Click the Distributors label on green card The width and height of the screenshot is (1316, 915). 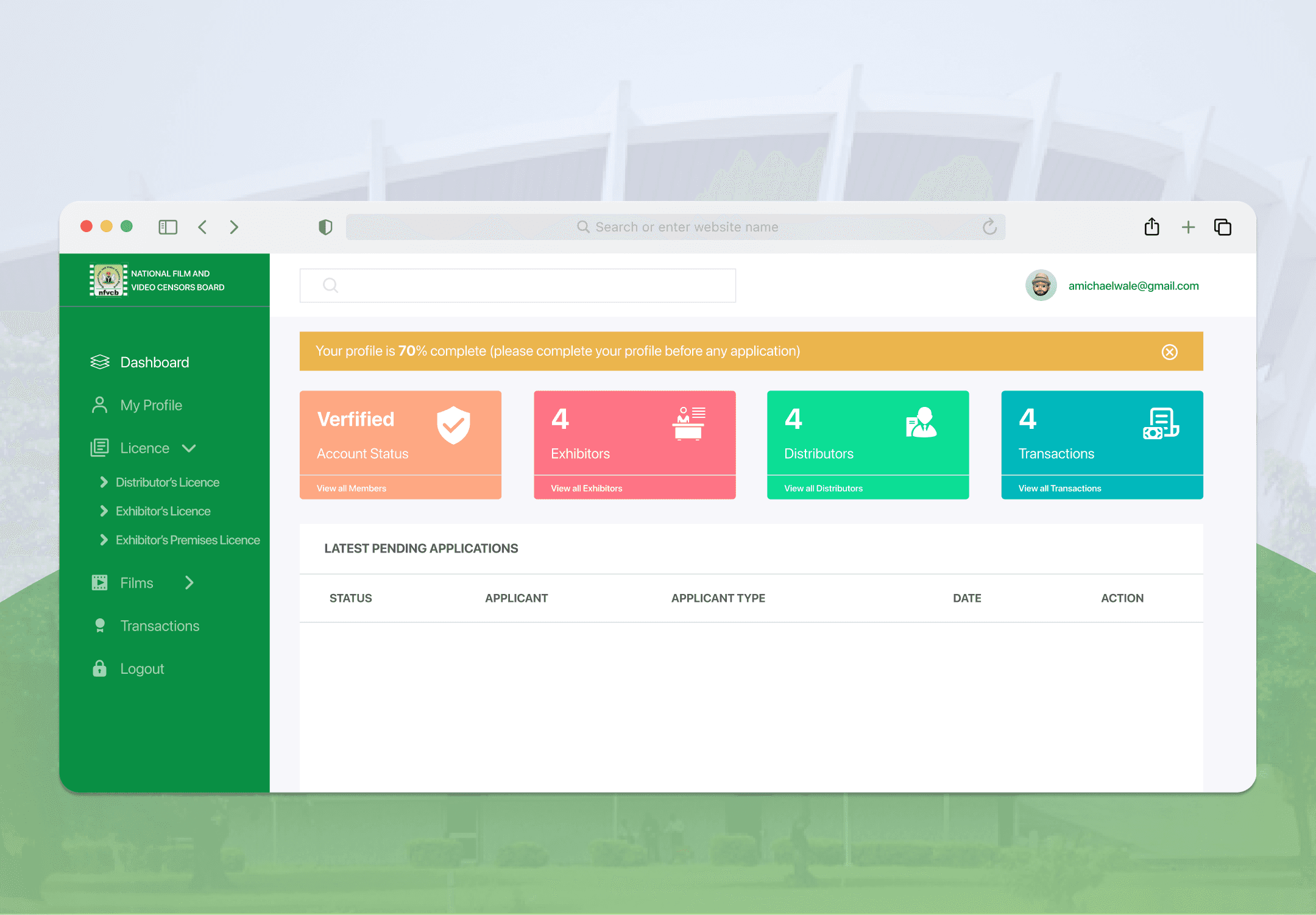(819, 454)
